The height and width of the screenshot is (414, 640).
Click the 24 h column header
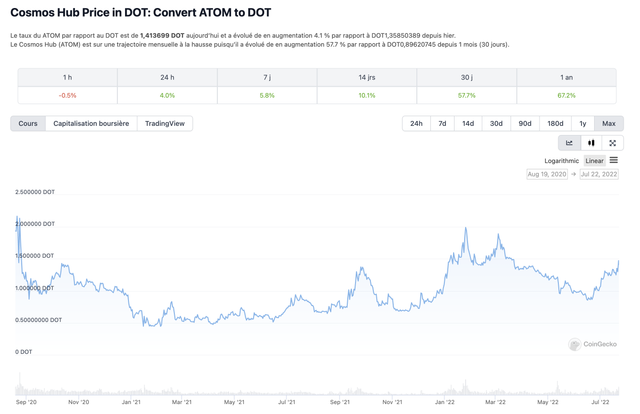tap(167, 78)
